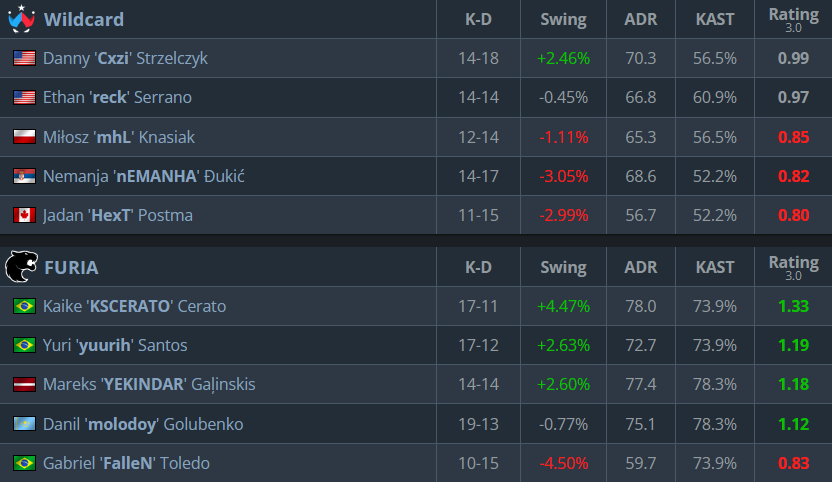Open Gabriel 'FalleN' Toledo's profile

click(x=126, y=463)
